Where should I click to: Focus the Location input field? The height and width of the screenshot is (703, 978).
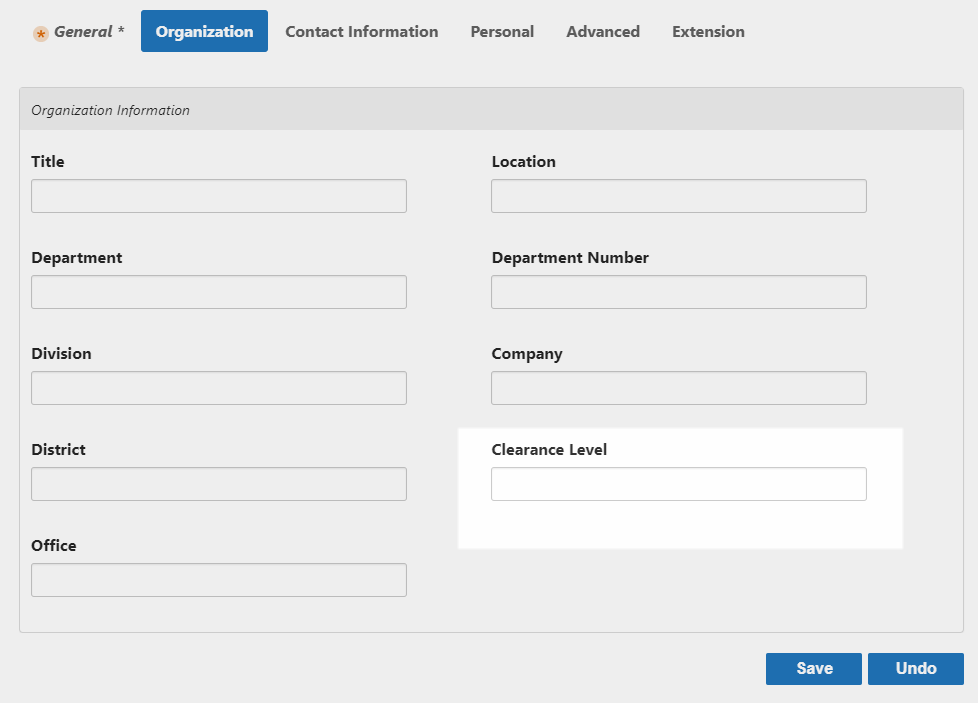pos(678,196)
